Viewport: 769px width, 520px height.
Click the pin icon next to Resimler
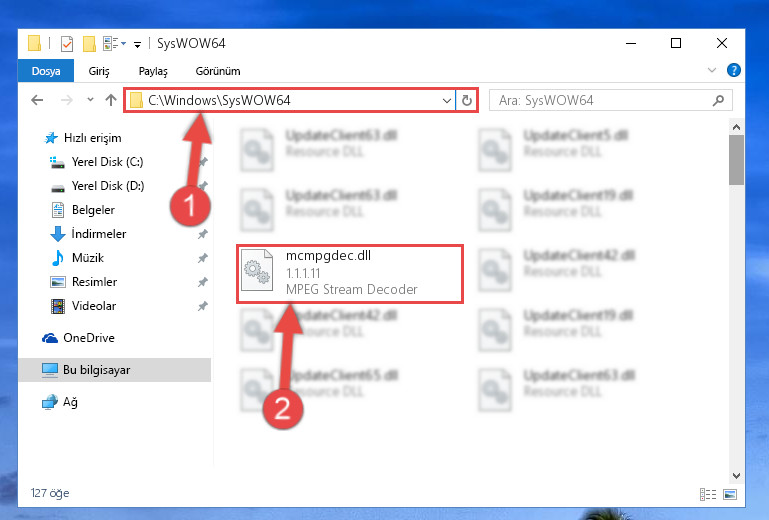coord(203,282)
